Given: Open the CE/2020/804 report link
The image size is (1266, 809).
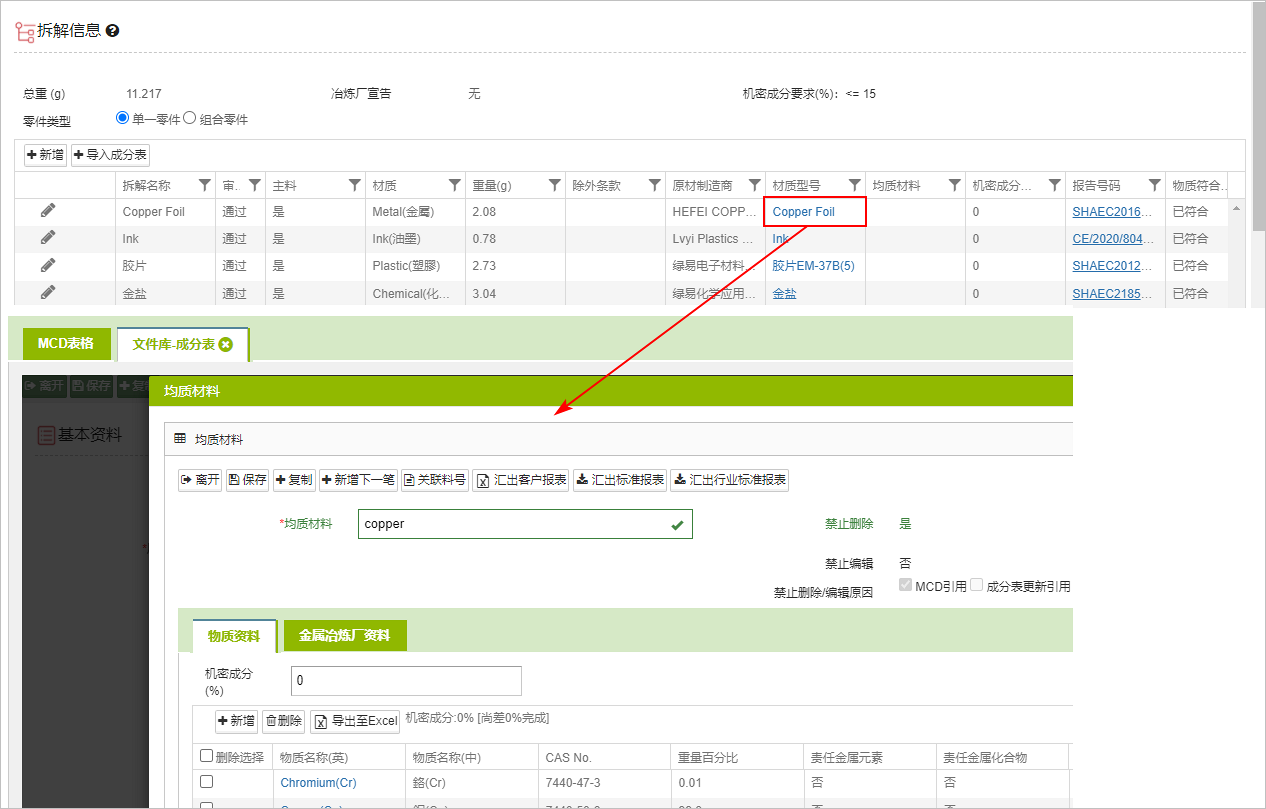Looking at the screenshot, I should [1112, 239].
